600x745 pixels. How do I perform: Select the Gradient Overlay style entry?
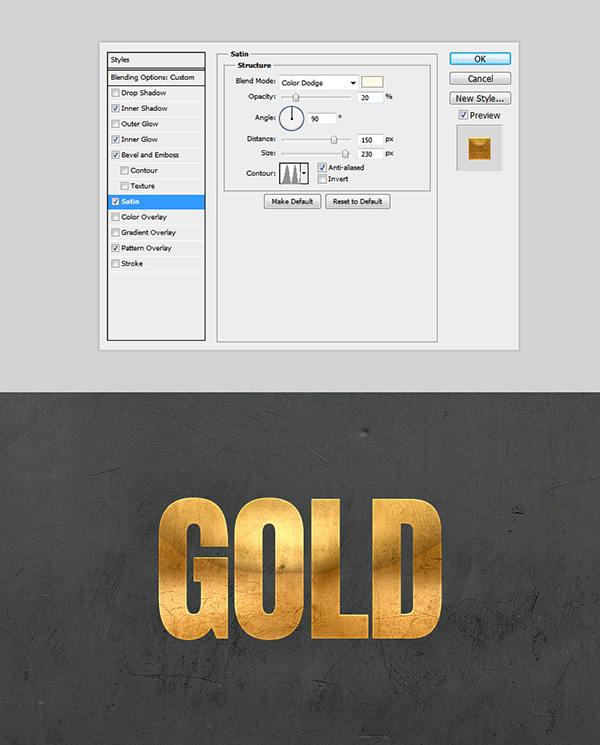pyautogui.click(x=146, y=233)
